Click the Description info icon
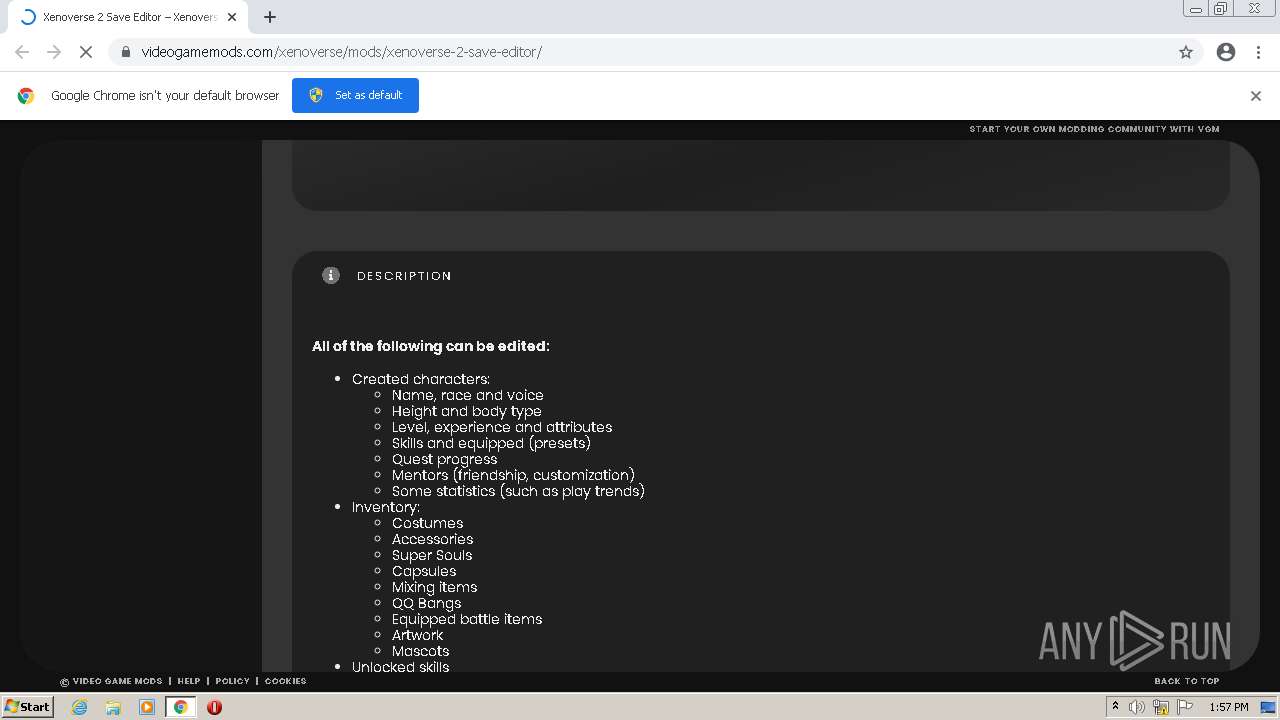 (331, 275)
